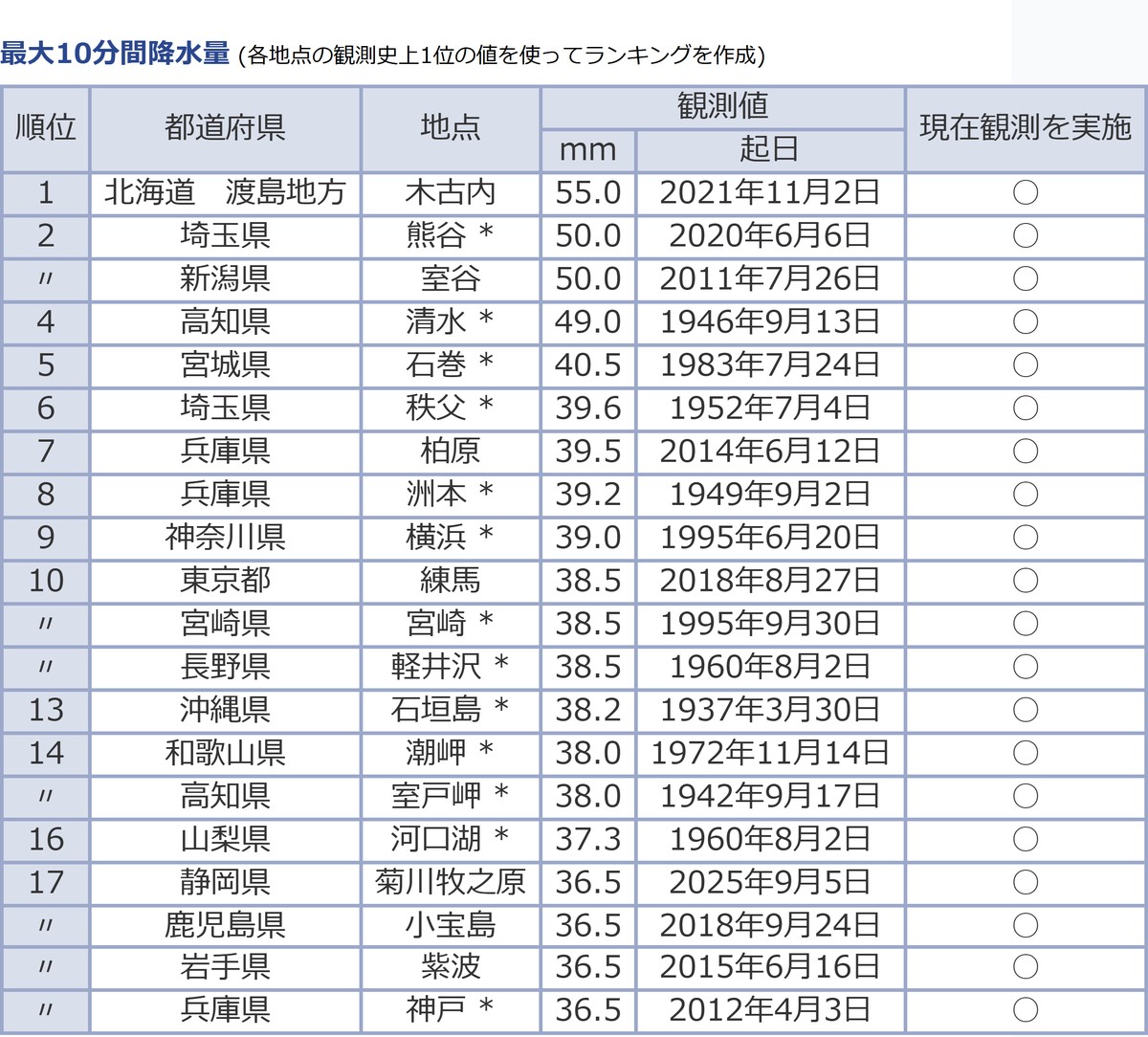The height and width of the screenshot is (1037, 1148).
Task: Click the date 1995年9月30日
Action: click(770, 624)
